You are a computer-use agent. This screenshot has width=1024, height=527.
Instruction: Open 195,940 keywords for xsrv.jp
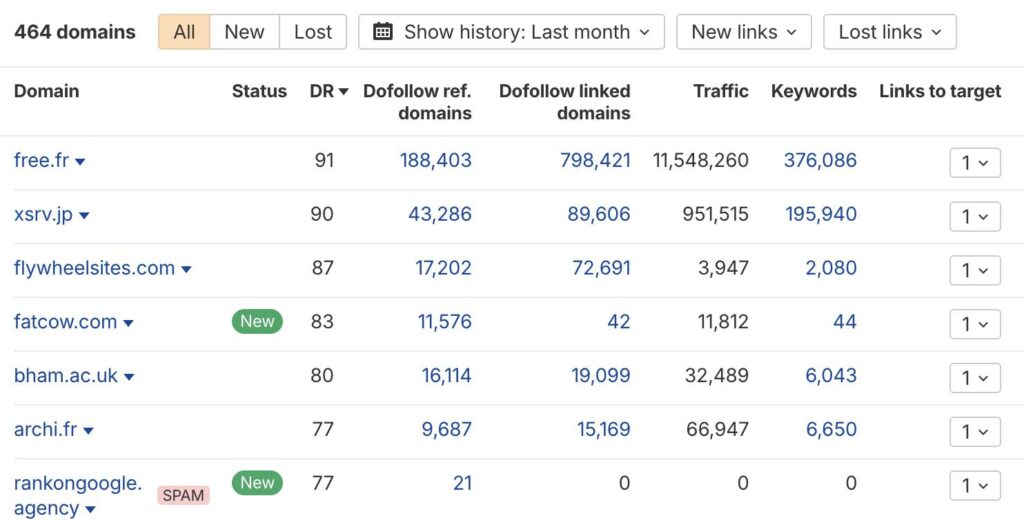pyautogui.click(x=820, y=214)
